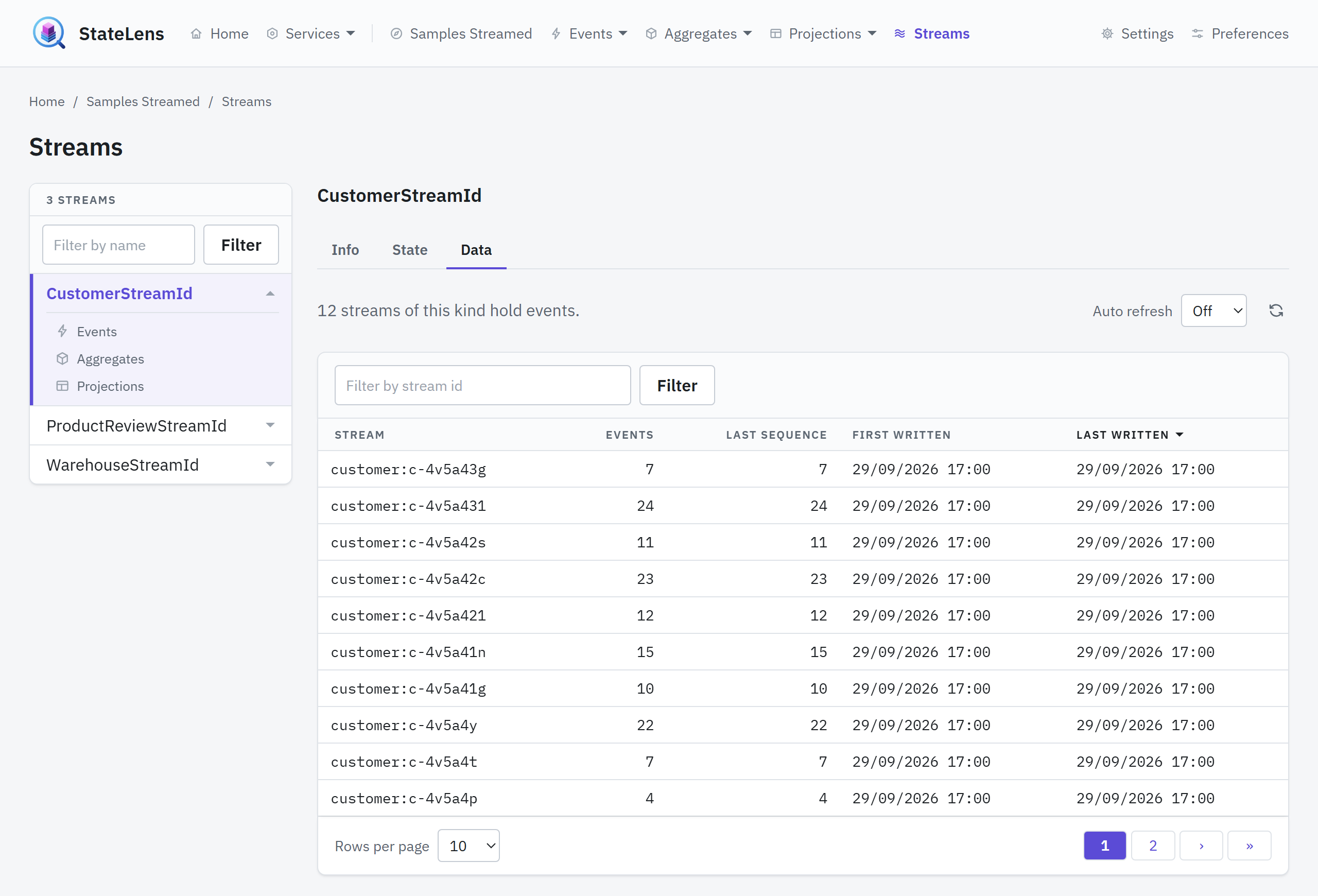1318x896 pixels.
Task: Focus the Filter by stream id input
Action: [482, 386]
